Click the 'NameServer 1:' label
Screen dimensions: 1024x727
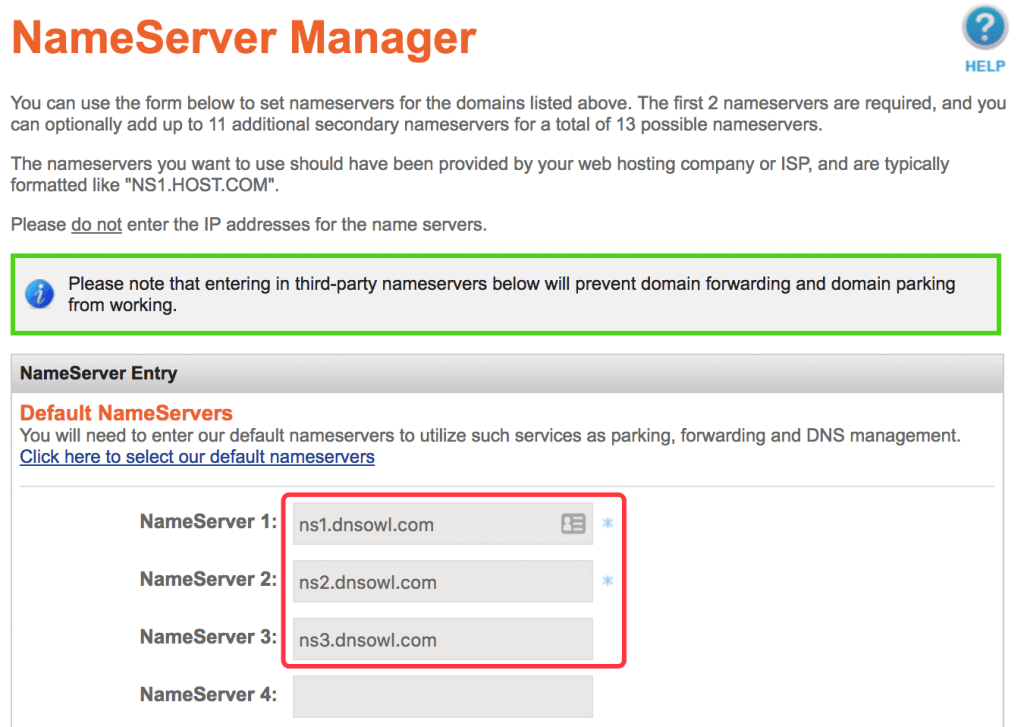[x=208, y=522]
